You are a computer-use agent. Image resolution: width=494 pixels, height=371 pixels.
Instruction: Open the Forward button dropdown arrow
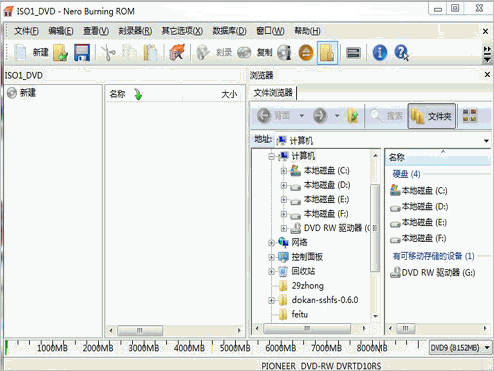[337, 116]
